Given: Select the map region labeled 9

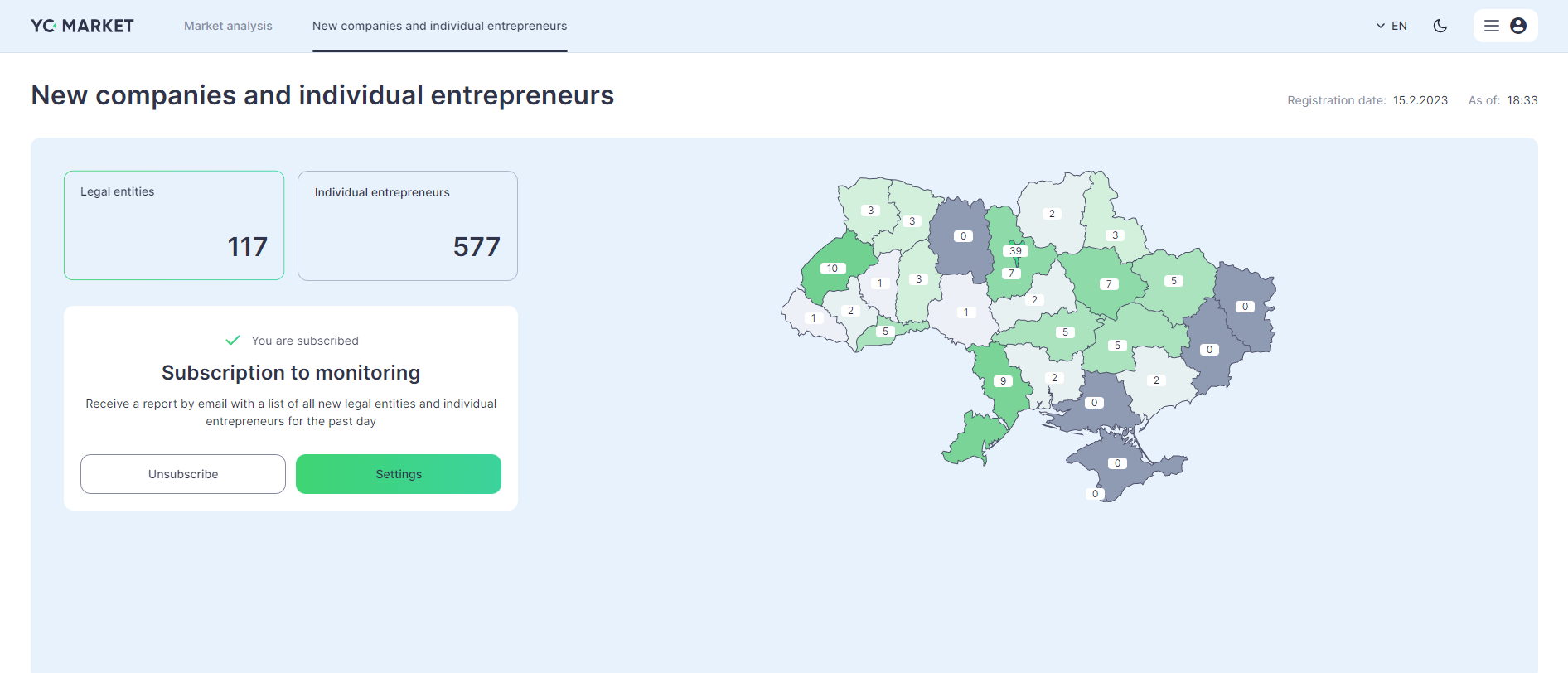Looking at the screenshot, I should click(1003, 381).
